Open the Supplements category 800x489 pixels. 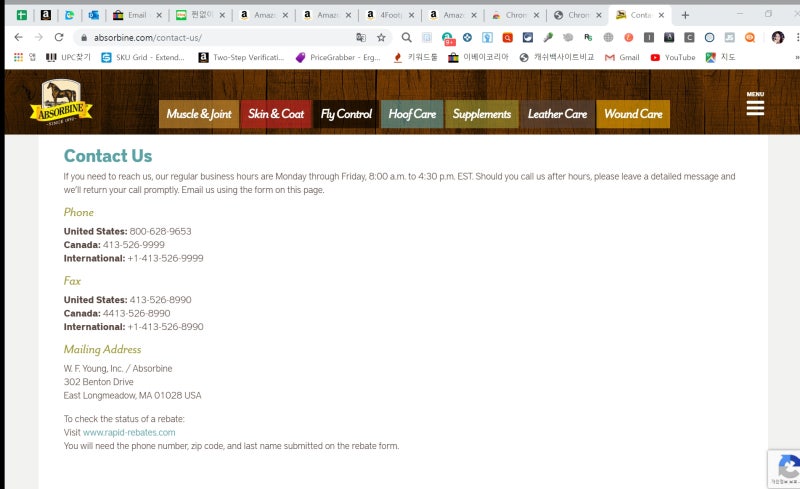click(482, 114)
